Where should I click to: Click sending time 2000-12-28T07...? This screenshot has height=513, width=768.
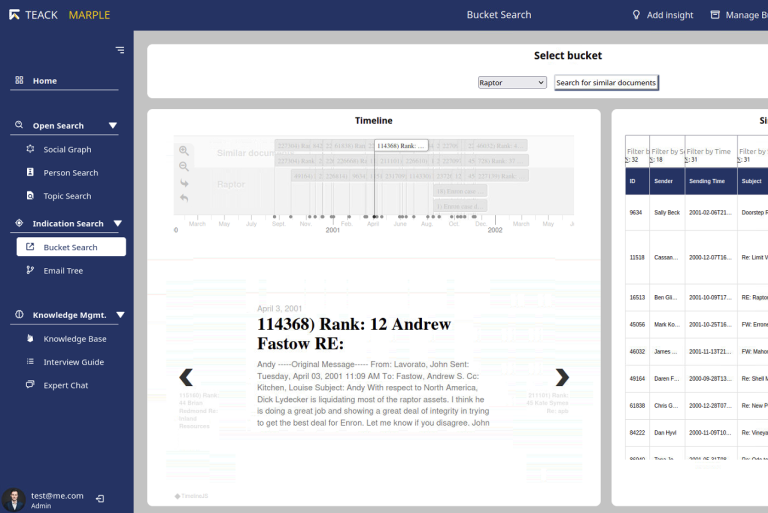711,406
